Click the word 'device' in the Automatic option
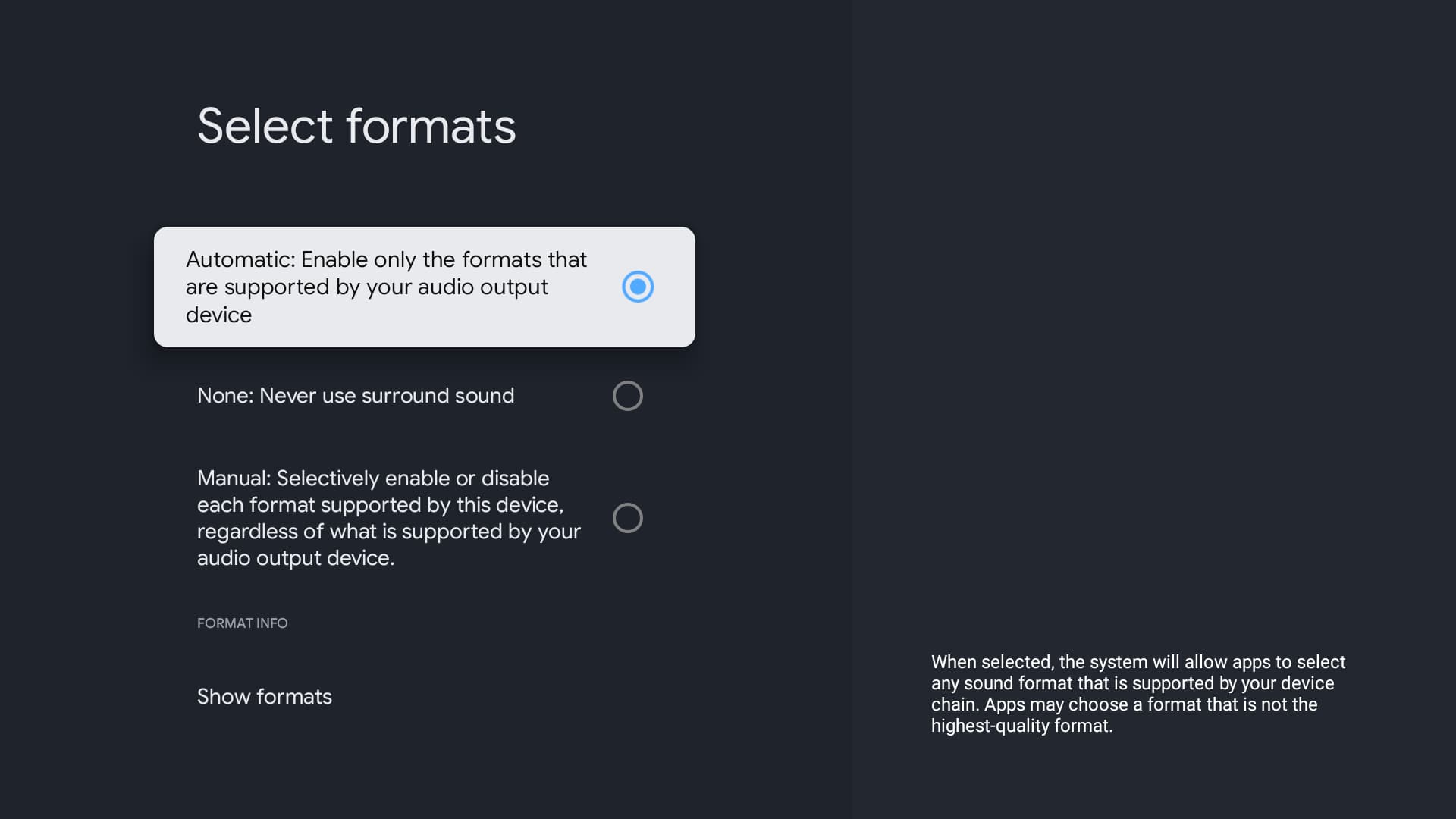 pyautogui.click(x=218, y=315)
